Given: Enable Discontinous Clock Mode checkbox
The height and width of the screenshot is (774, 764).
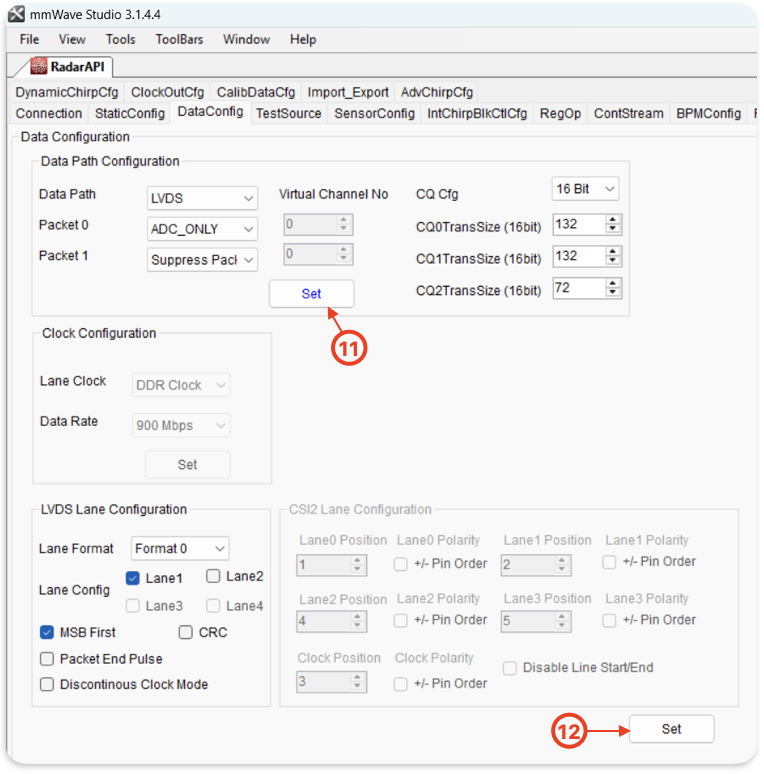Looking at the screenshot, I should [47, 685].
